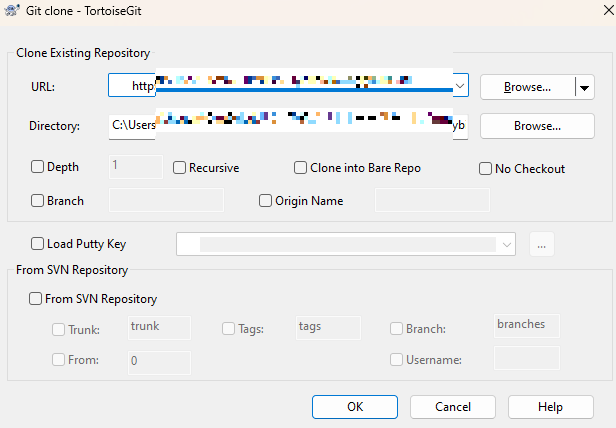Click the ellipsis button for Putty key
Viewport: 616px width, 428px height.
[542, 244]
